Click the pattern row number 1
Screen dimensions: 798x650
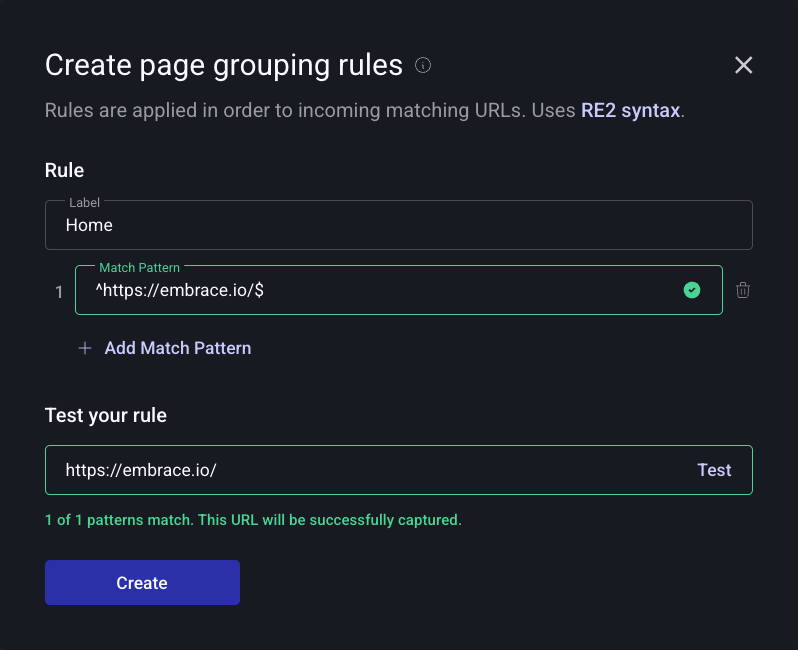tap(59, 292)
